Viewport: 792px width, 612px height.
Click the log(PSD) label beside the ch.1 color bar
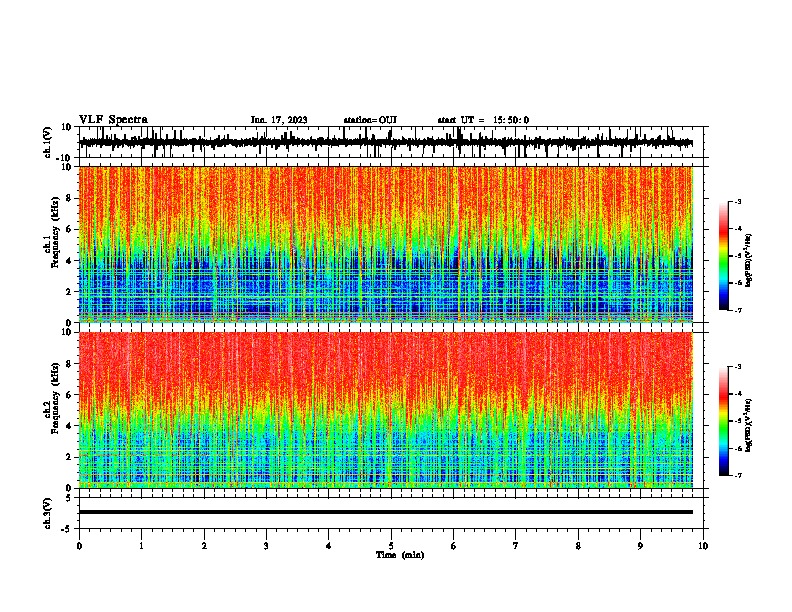pyautogui.click(x=749, y=260)
